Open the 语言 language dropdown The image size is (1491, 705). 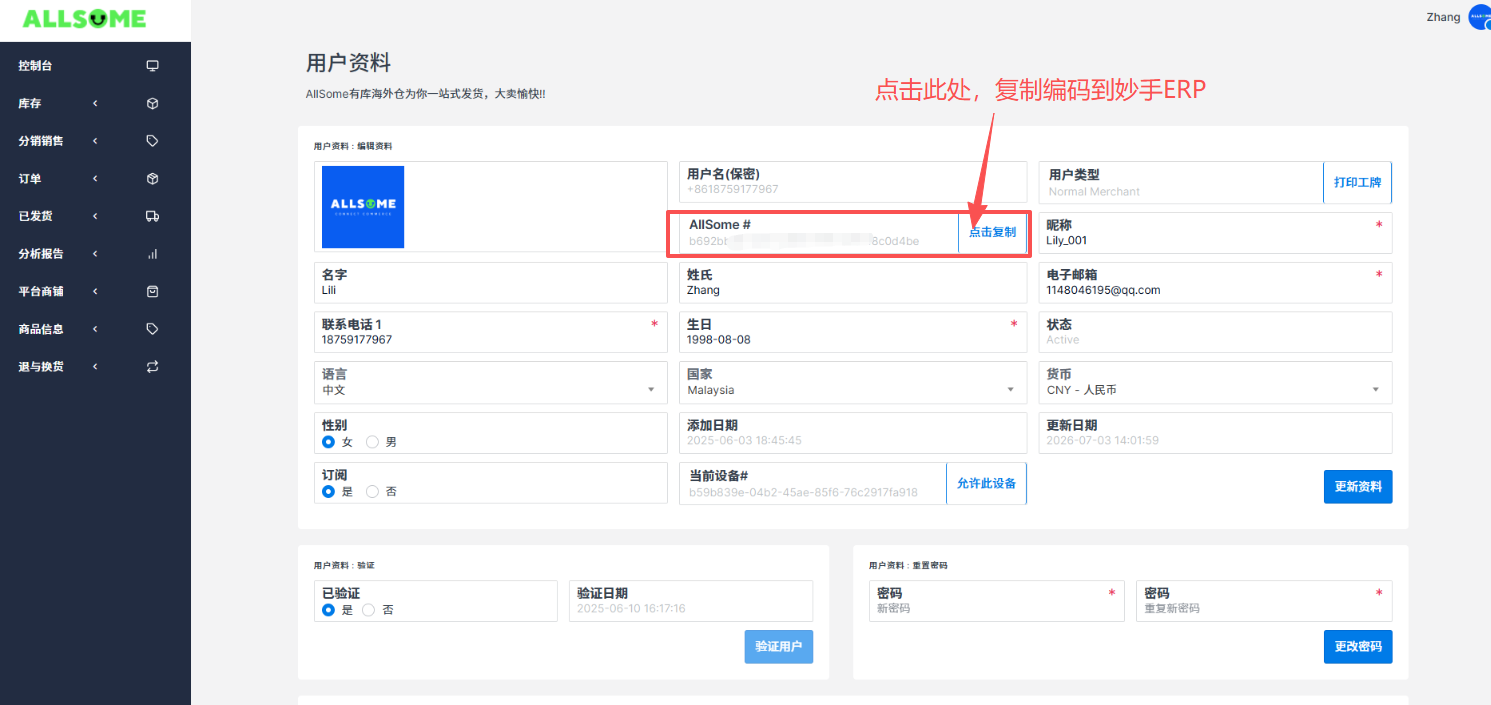490,382
